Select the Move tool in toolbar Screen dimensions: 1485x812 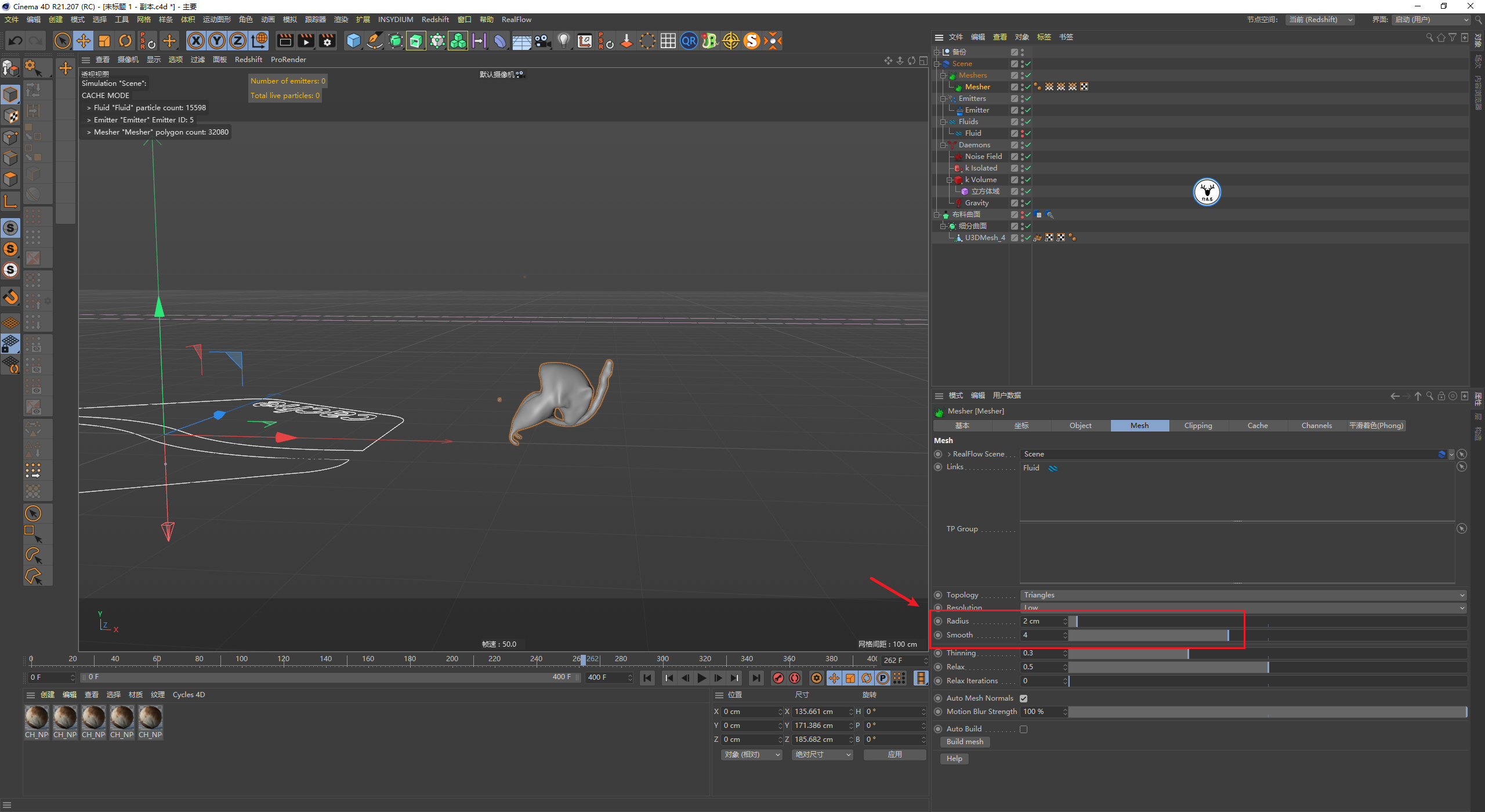click(x=84, y=41)
